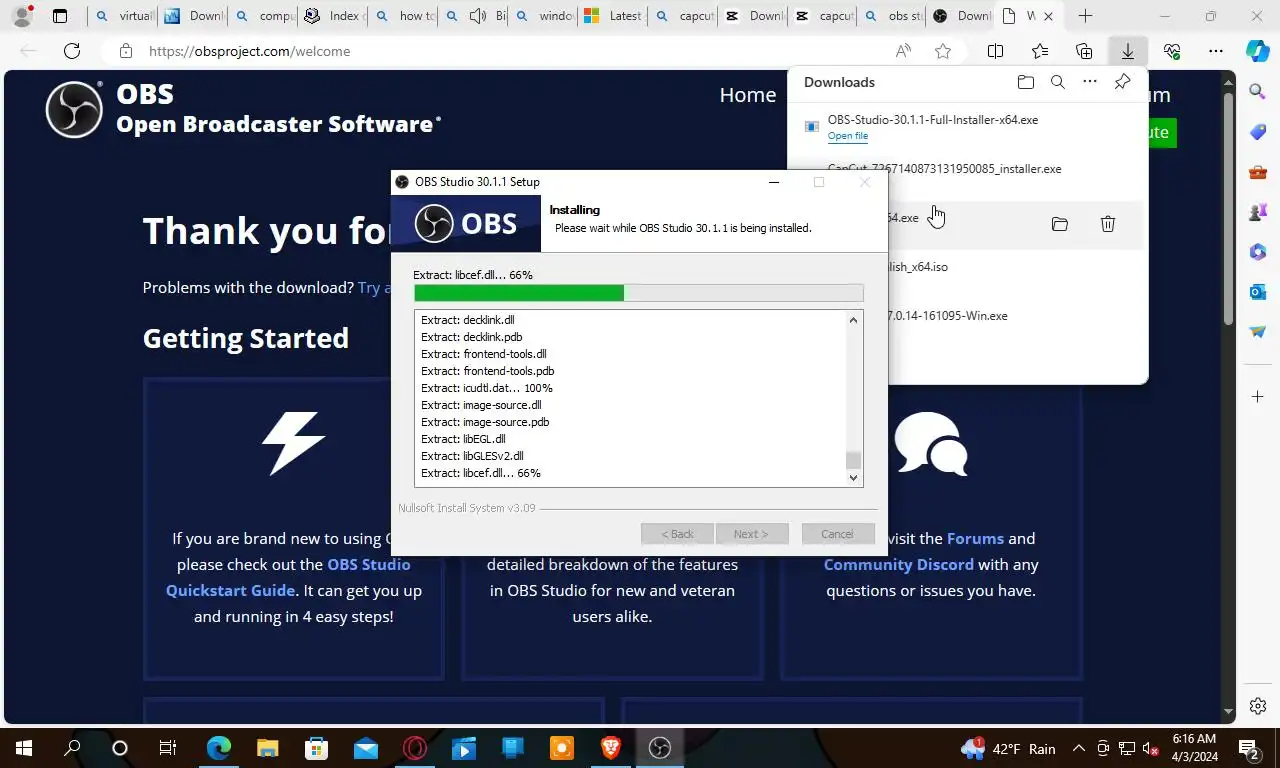Open Edge split screen icon

[996, 51]
